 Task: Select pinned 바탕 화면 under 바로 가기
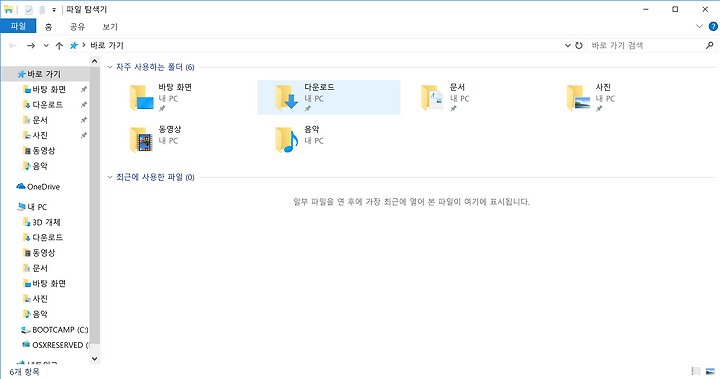point(45,89)
